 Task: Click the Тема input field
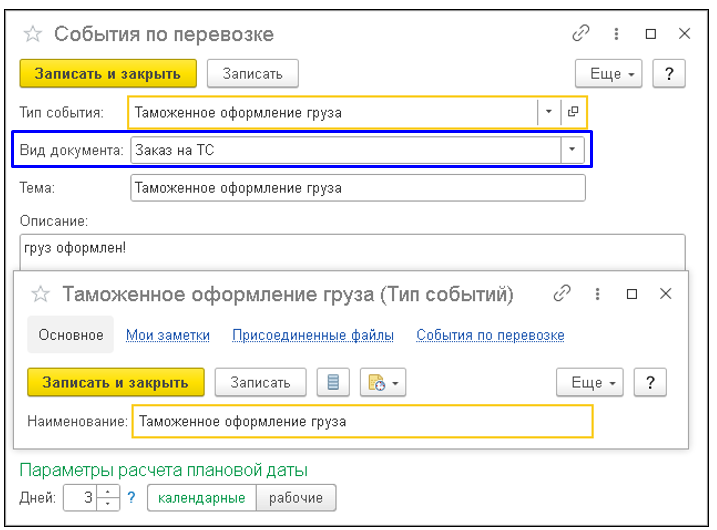[x=358, y=188]
